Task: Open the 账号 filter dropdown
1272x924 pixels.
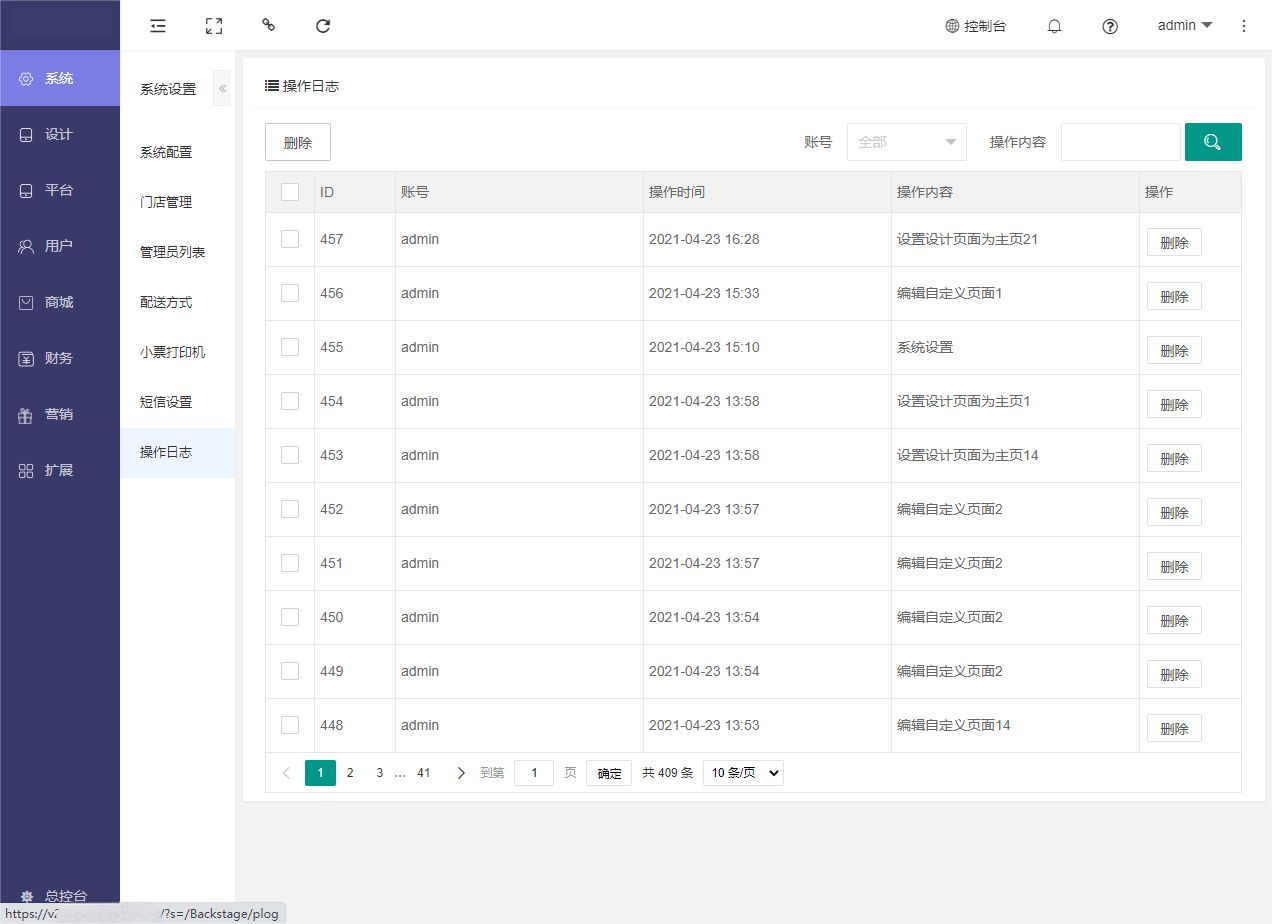Action: click(906, 142)
